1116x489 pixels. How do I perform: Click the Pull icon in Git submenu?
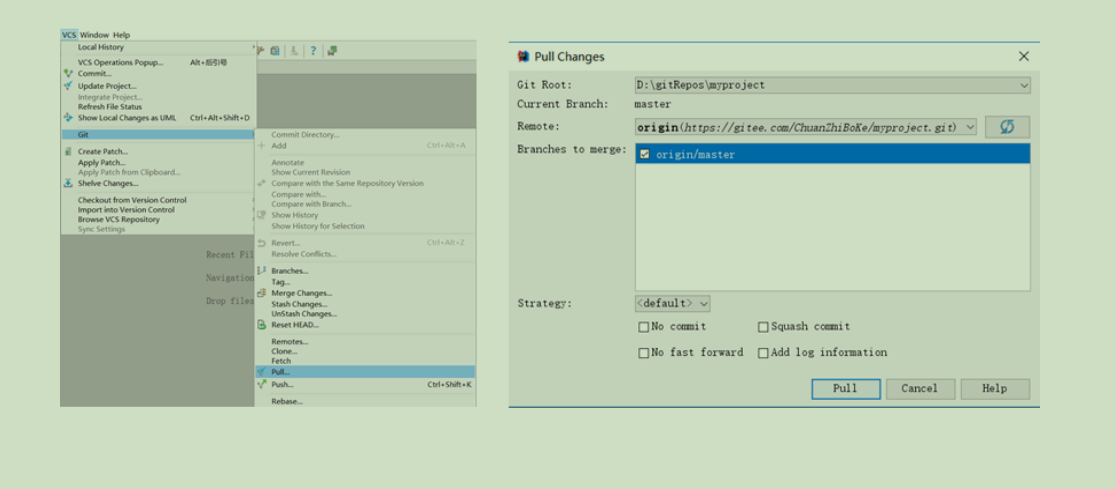[261, 372]
